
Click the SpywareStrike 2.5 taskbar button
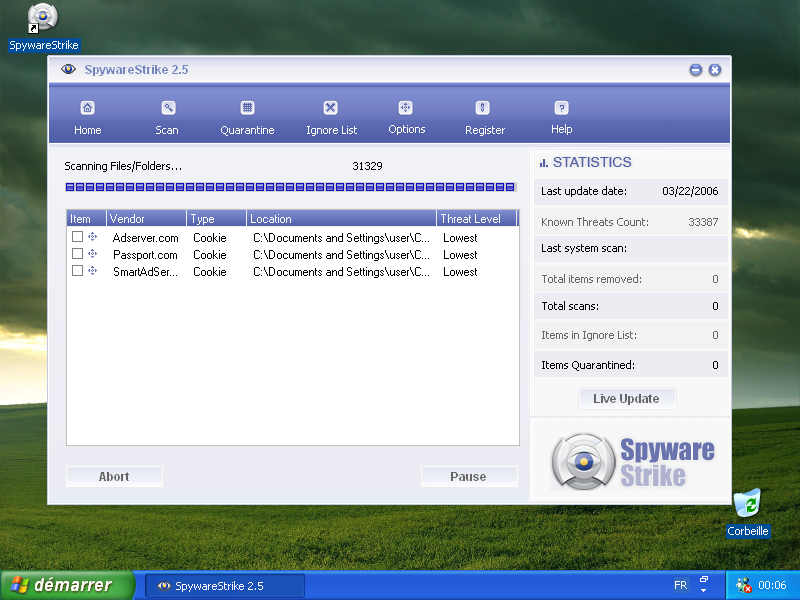pos(225,586)
